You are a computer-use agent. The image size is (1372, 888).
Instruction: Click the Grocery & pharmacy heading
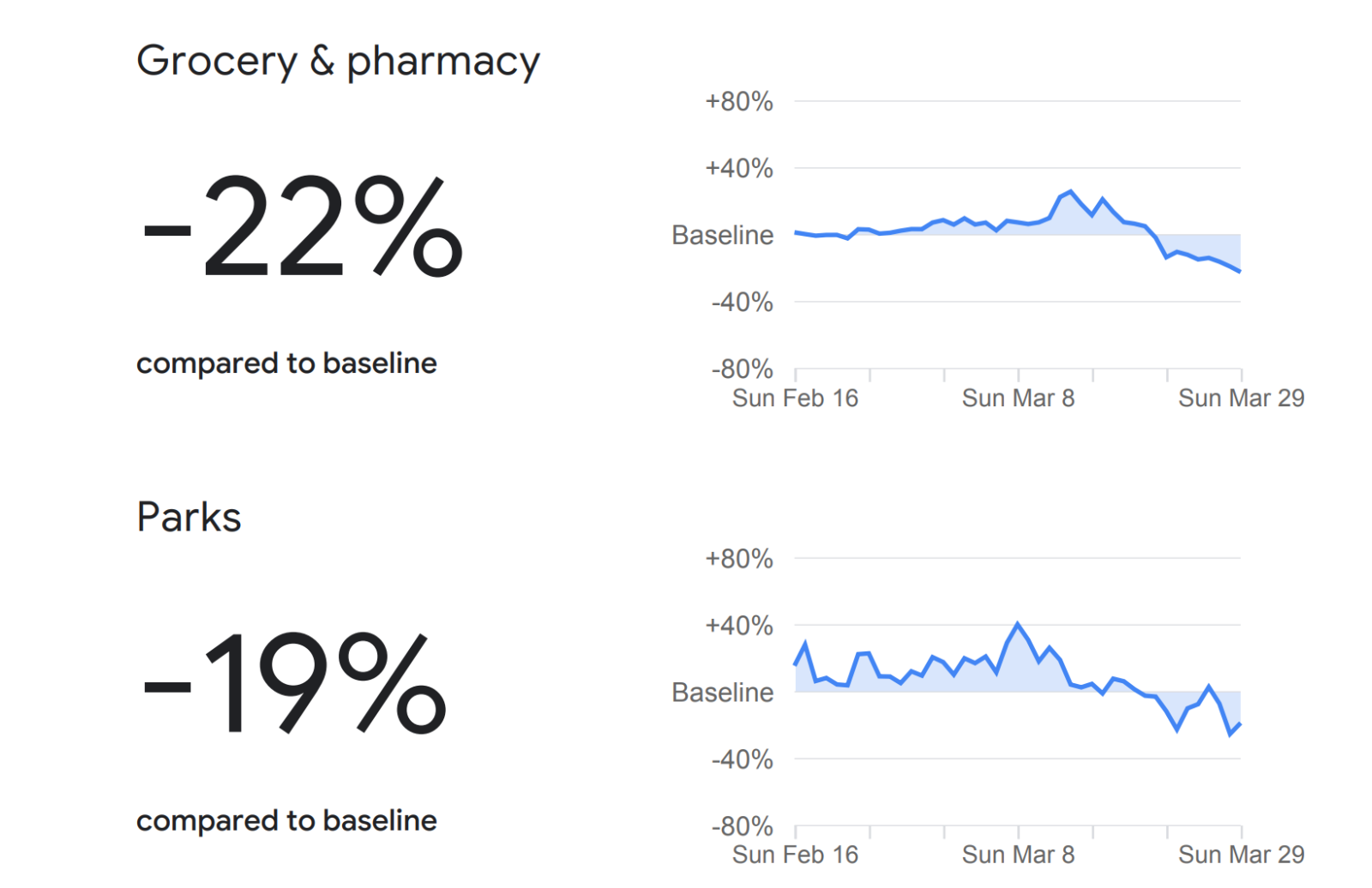[x=338, y=61]
